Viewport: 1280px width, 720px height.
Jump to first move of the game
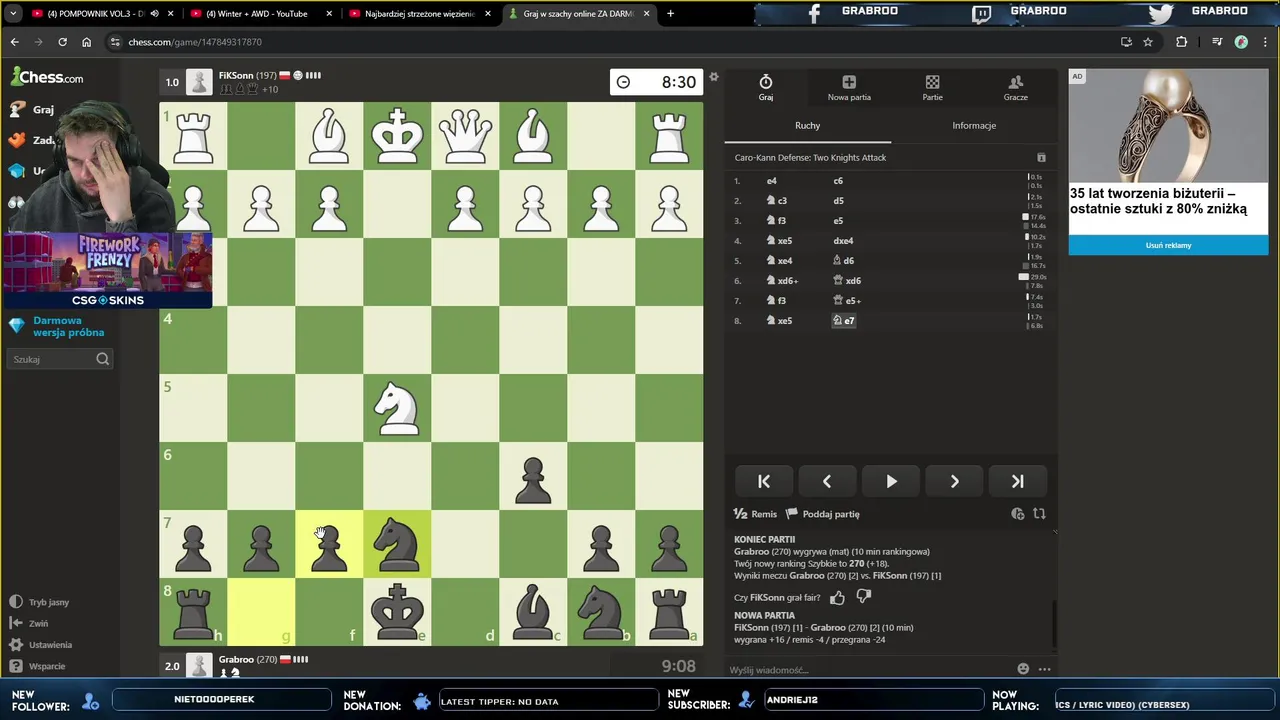[764, 481]
